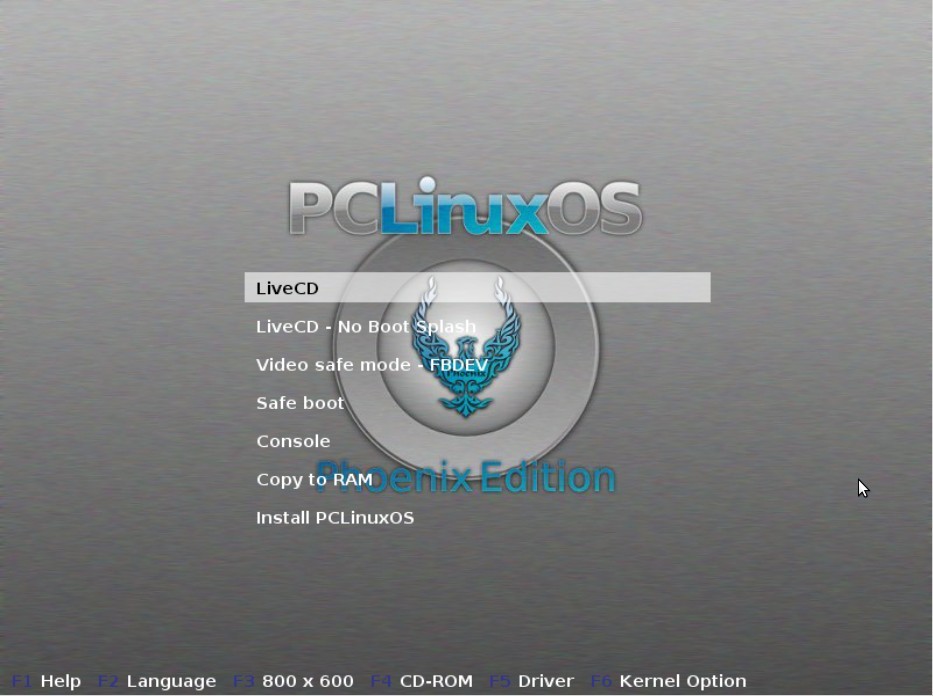This screenshot has height=696, width=933.
Task: Open the F6 Kernel Option setting
Action: [x=668, y=681]
